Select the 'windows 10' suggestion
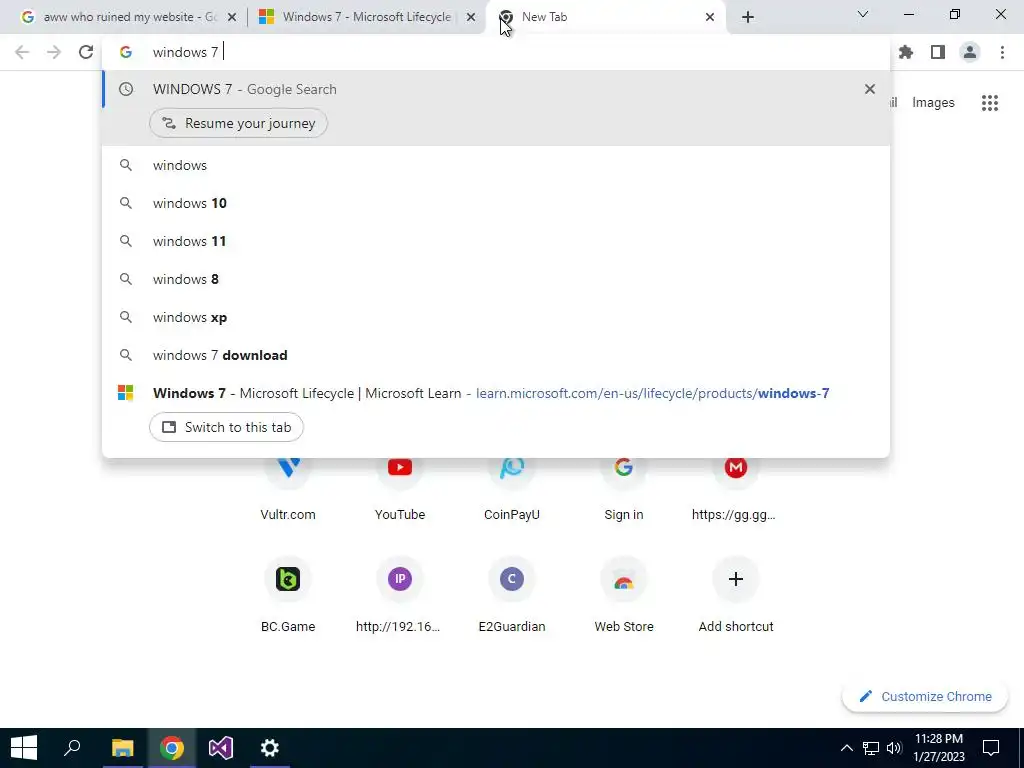1024x768 pixels. tap(496, 203)
